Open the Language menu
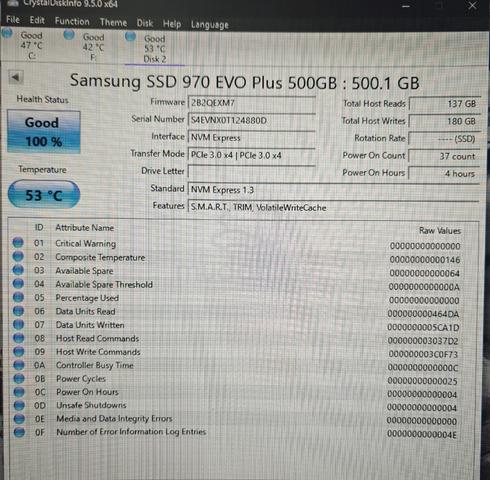Screen dimensions: 490x480 [210, 25]
